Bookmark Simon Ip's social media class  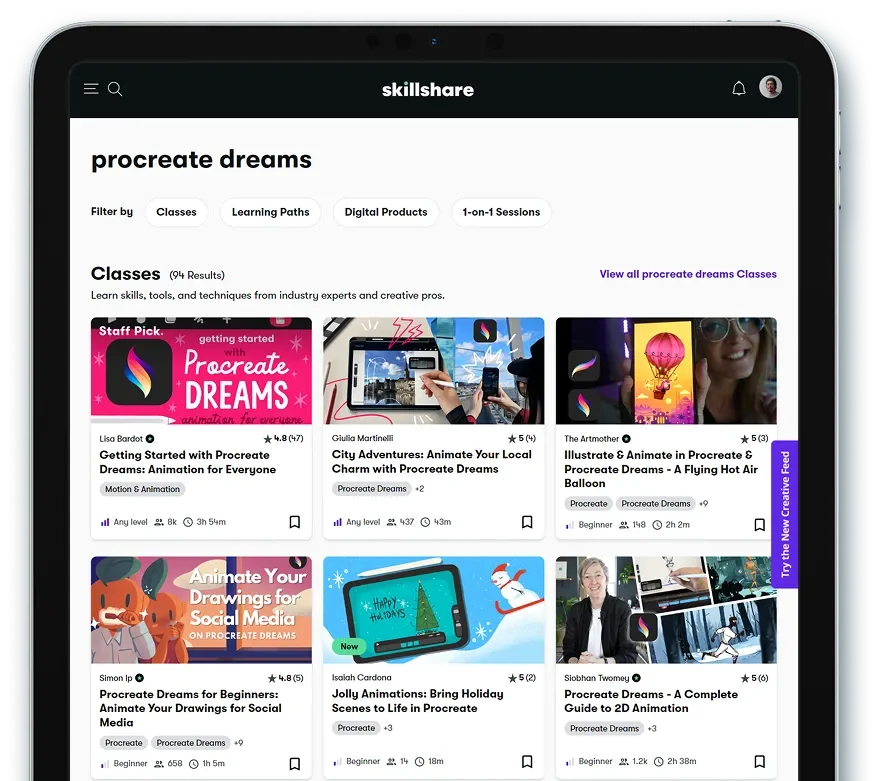(295, 764)
